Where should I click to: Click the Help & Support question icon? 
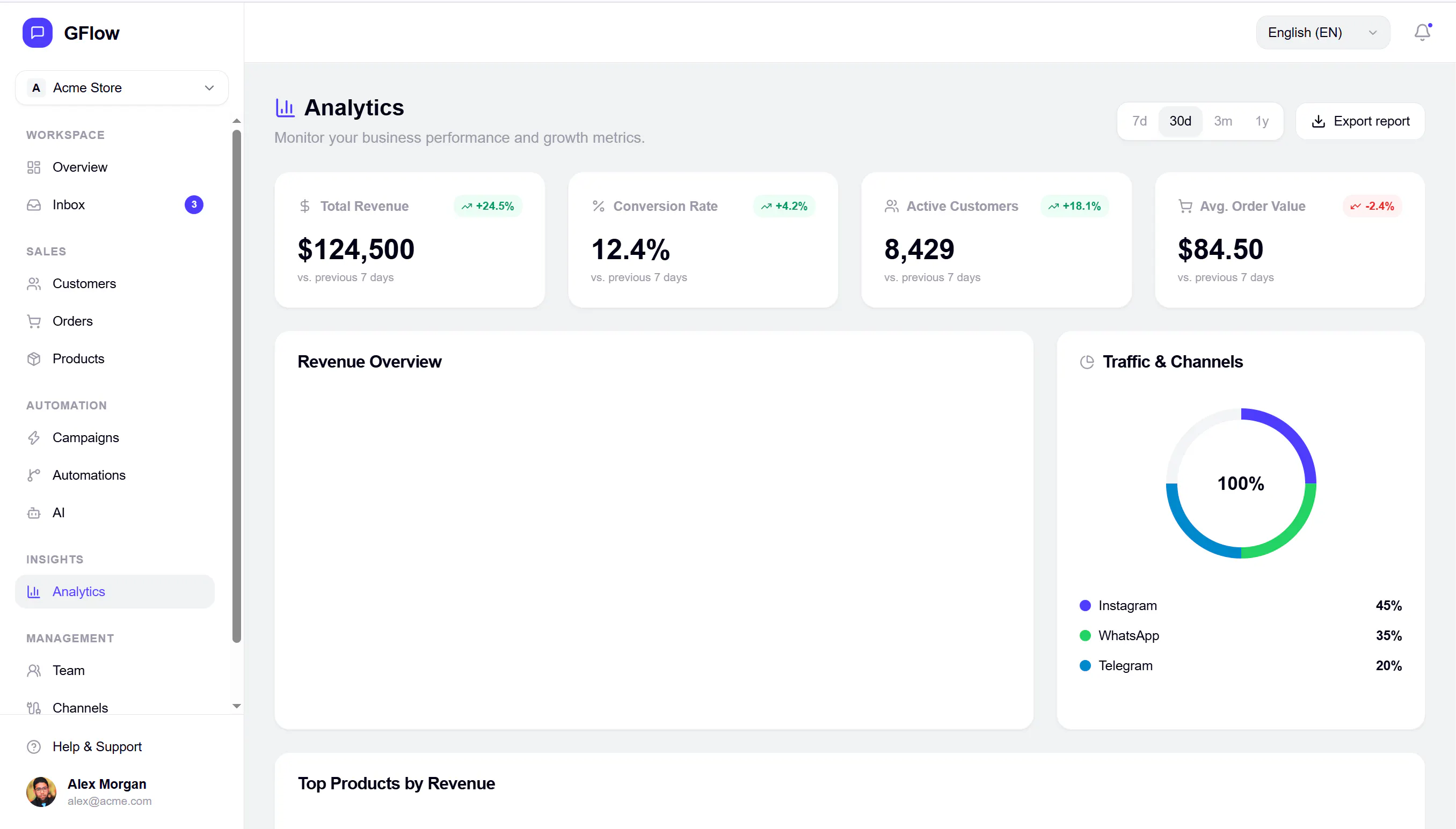click(34, 746)
